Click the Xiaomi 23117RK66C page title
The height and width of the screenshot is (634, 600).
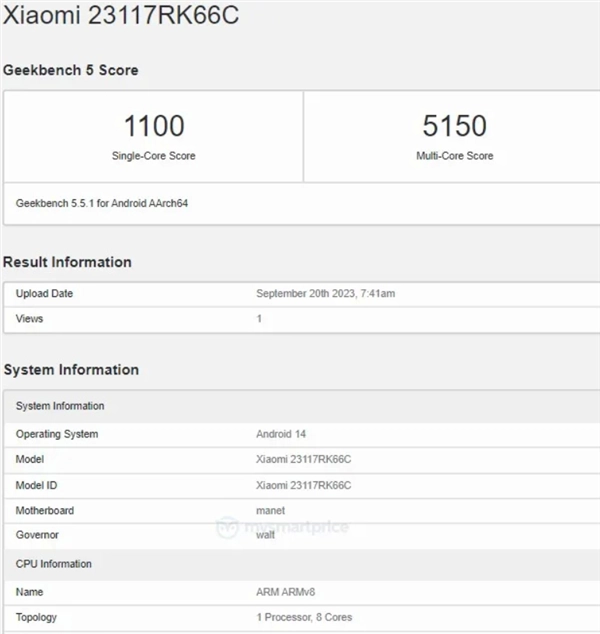(x=121, y=17)
